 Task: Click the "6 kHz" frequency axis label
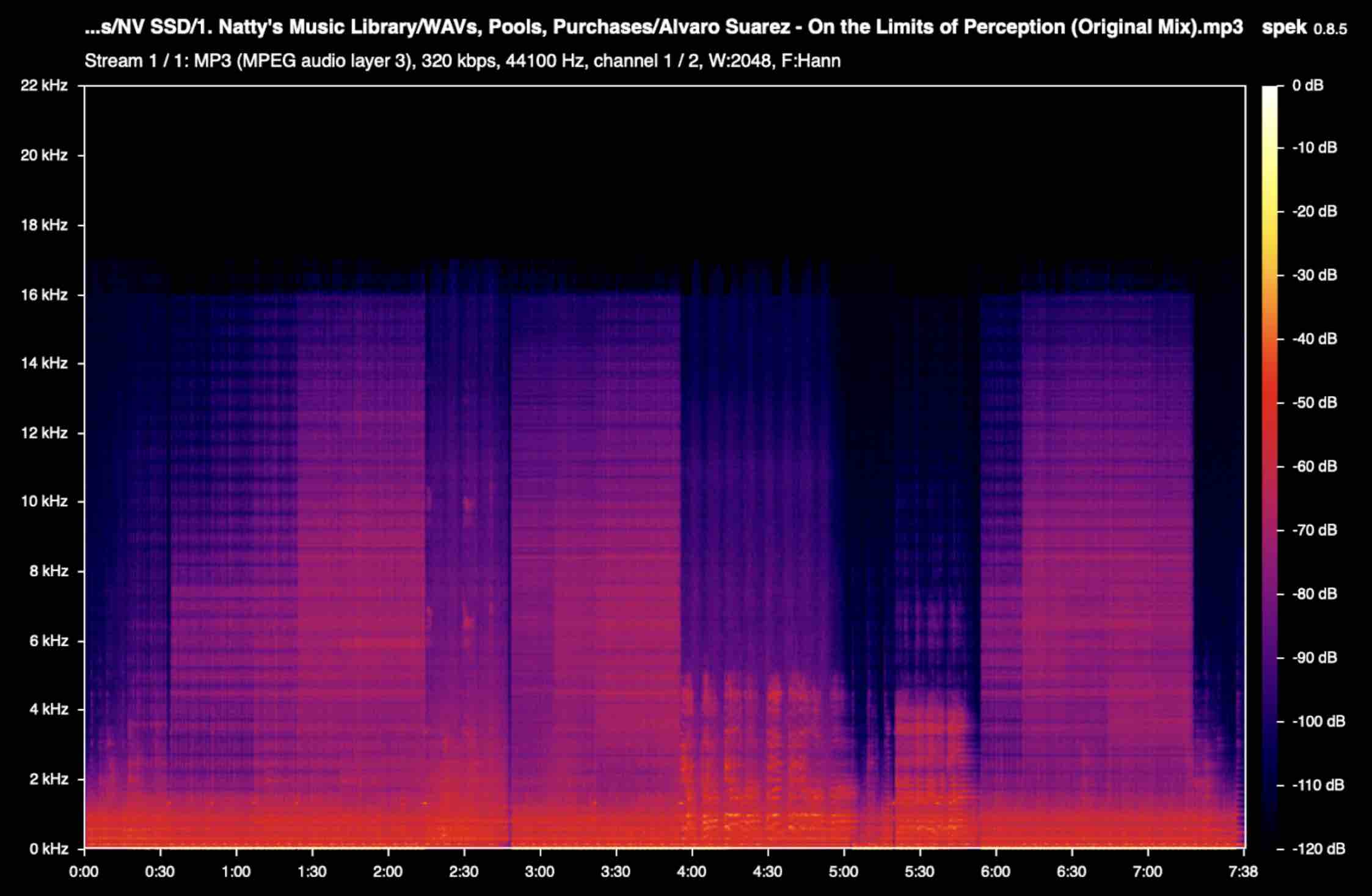pos(49,641)
